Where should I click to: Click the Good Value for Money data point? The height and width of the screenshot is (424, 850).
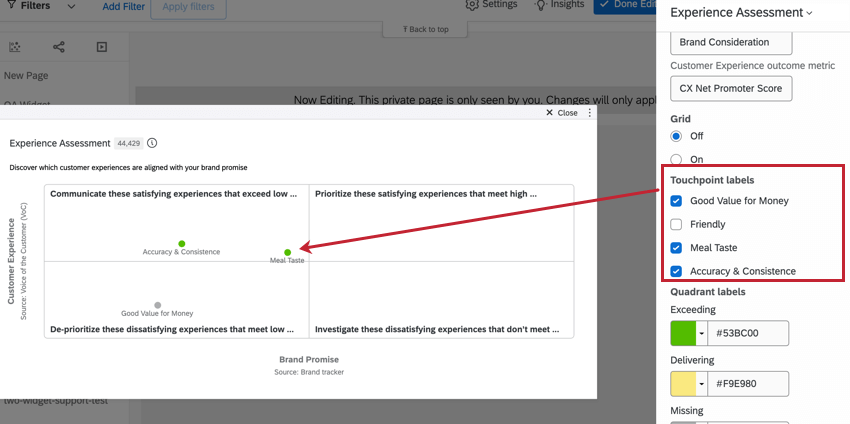pos(157,305)
